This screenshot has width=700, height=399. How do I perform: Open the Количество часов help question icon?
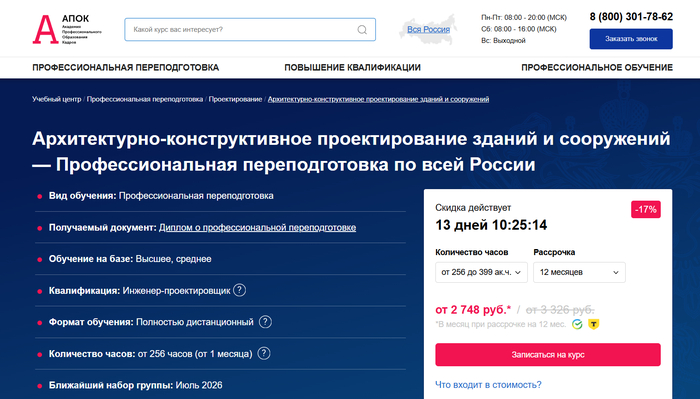264,353
